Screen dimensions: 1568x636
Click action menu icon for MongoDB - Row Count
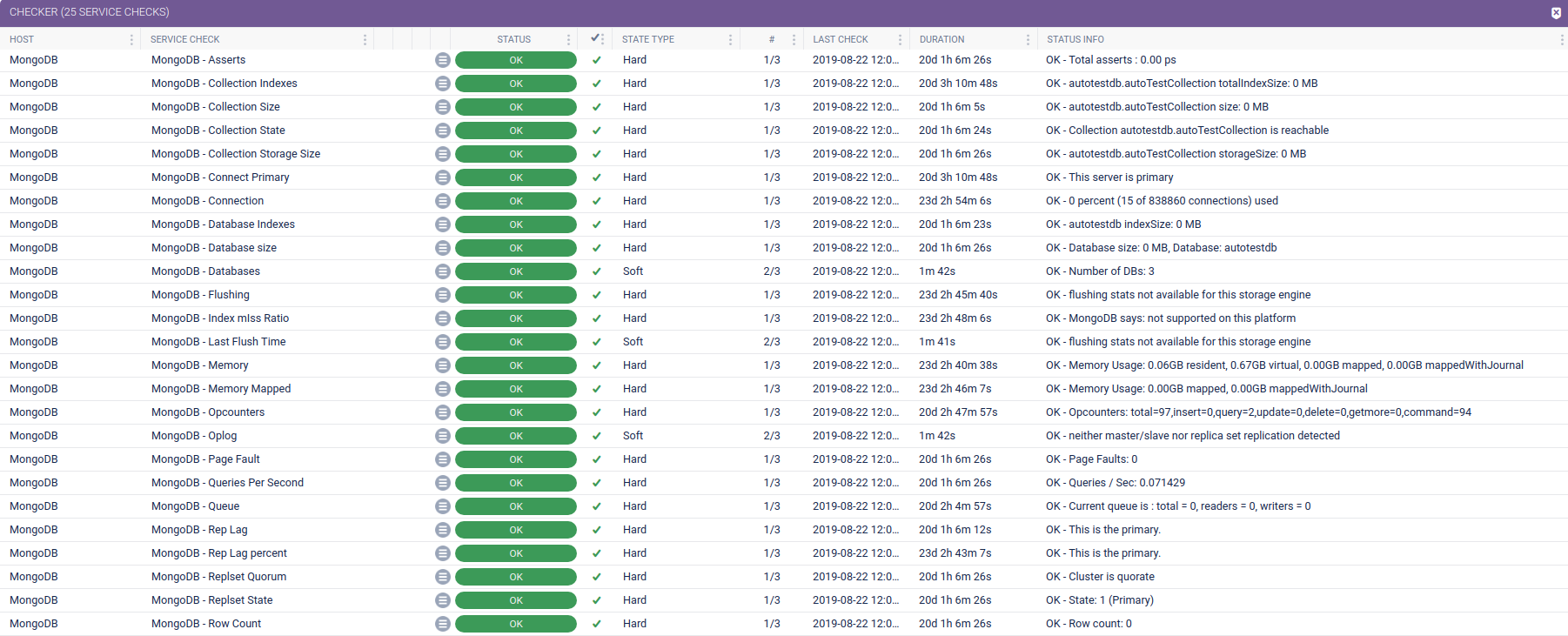point(442,624)
